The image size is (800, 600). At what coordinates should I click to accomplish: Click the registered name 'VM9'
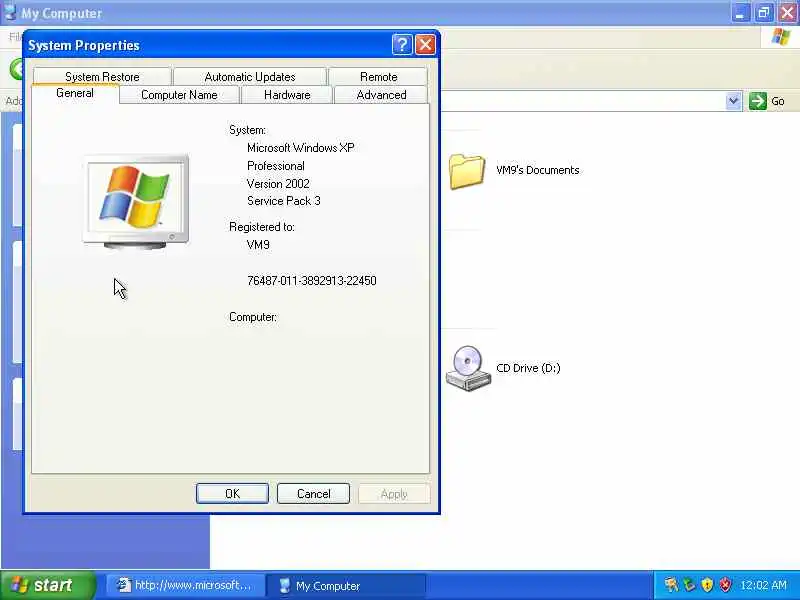pos(258,245)
